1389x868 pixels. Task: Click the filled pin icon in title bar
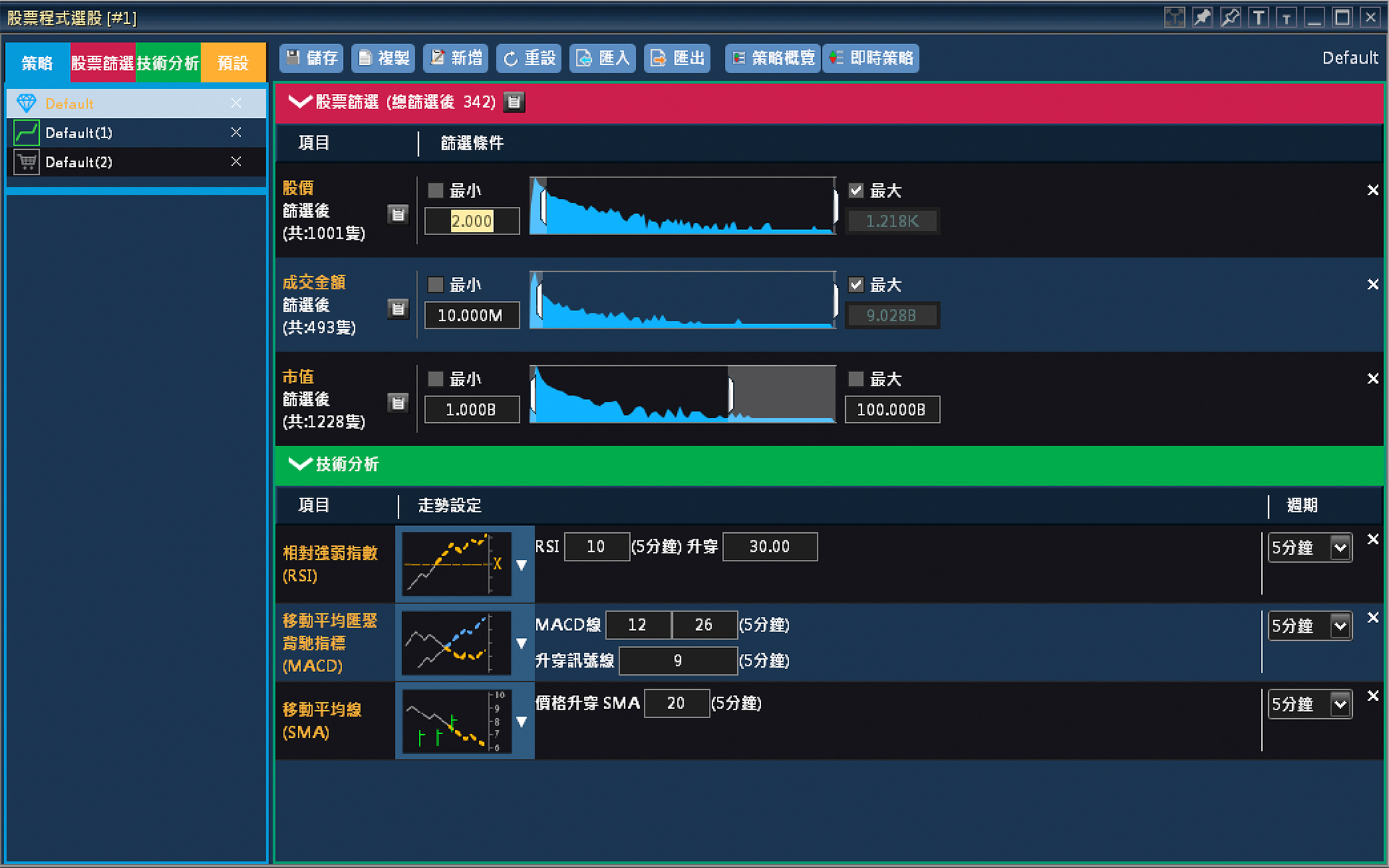(x=1202, y=17)
